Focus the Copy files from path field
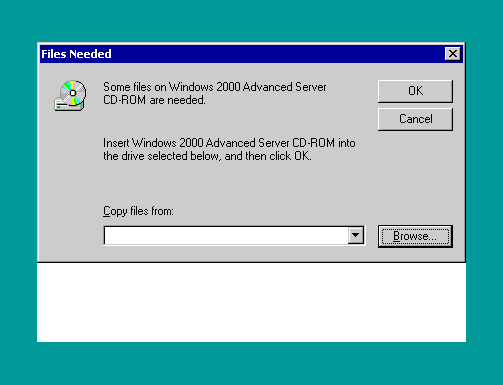503x385 pixels. point(226,236)
